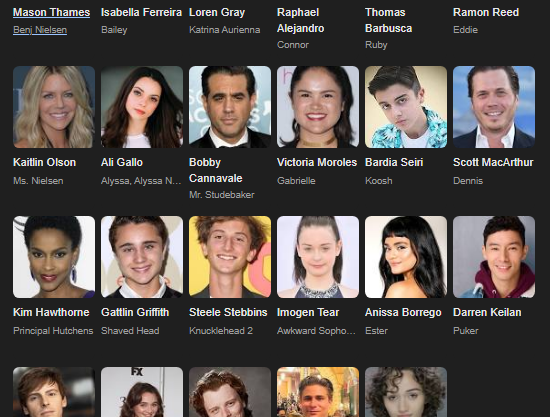
Task: Click Darren Keilan's headshot
Action: (x=494, y=257)
